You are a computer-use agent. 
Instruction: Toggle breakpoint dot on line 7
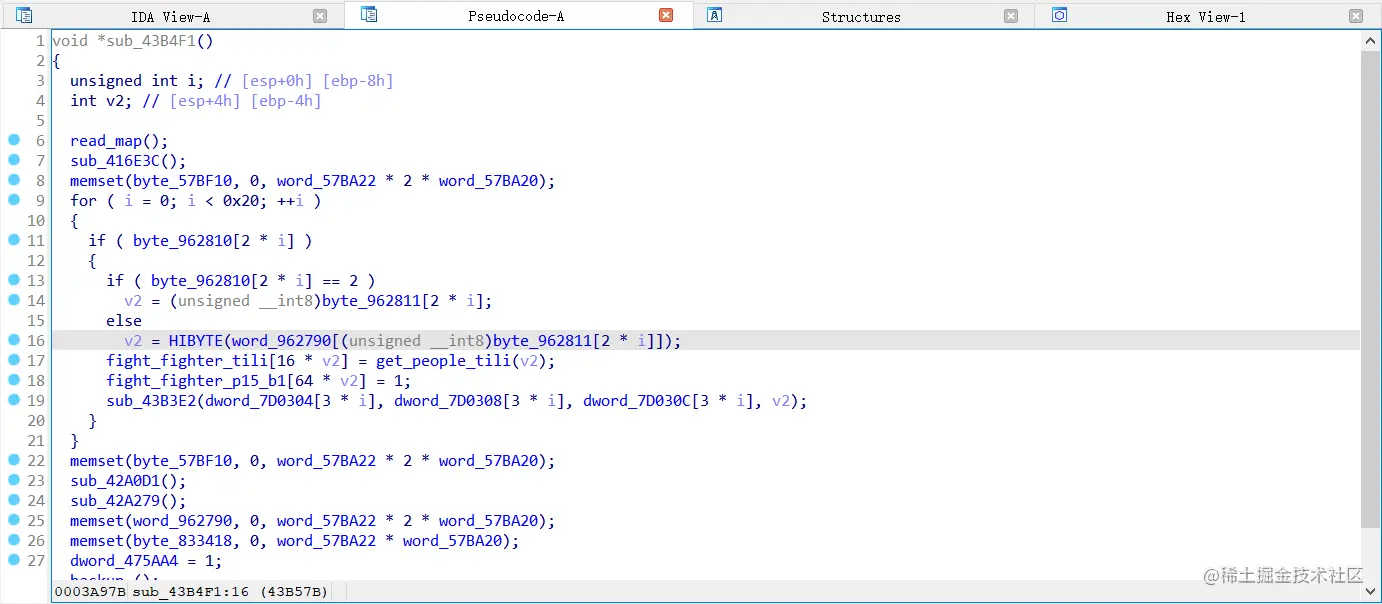14,160
